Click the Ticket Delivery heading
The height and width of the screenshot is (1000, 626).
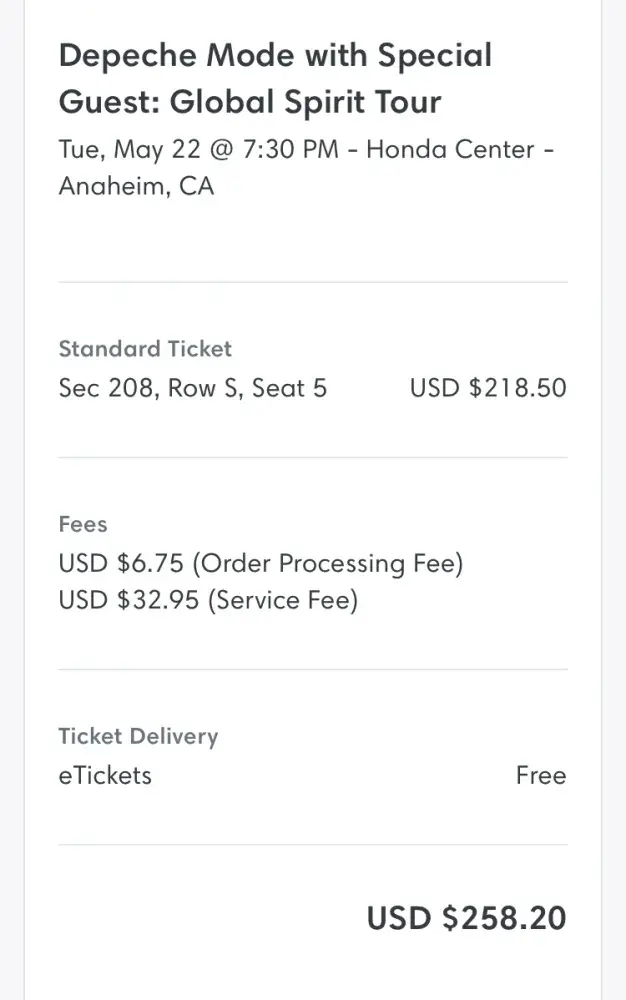point(138,737)
